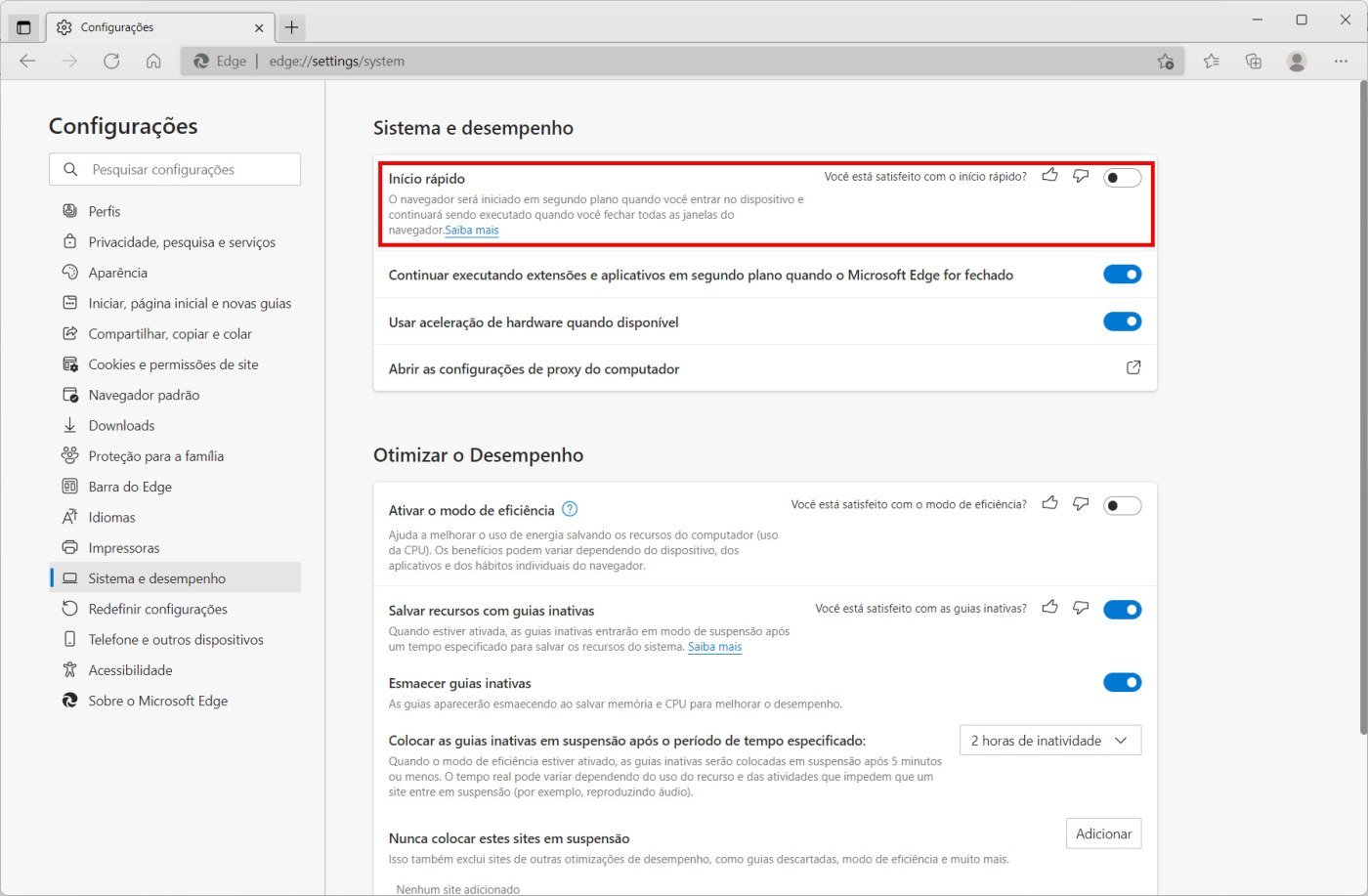Open the tab actions menu button
Screen dimensions: 1368x896
(24, 27)
